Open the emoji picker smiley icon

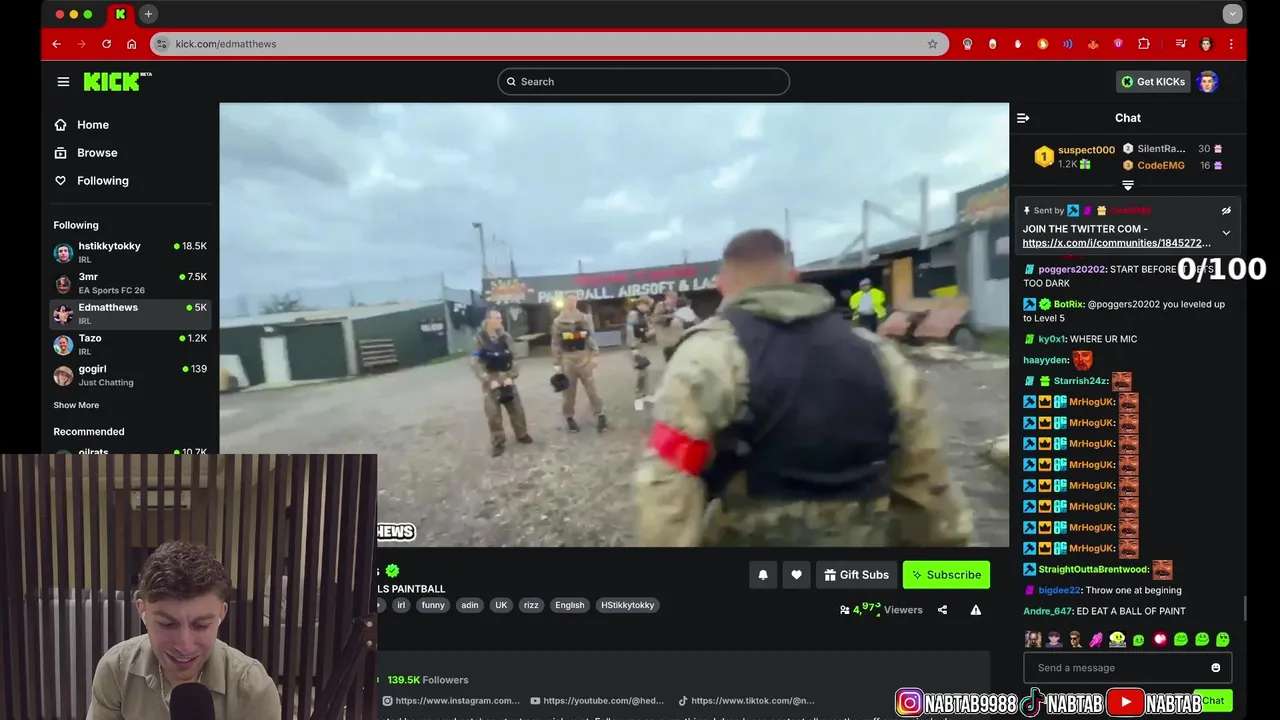[x=1216, y=668]
